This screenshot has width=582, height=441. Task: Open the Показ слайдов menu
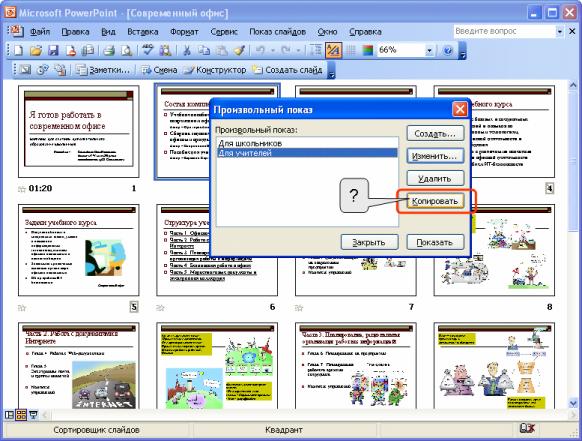tap(278, 32)
